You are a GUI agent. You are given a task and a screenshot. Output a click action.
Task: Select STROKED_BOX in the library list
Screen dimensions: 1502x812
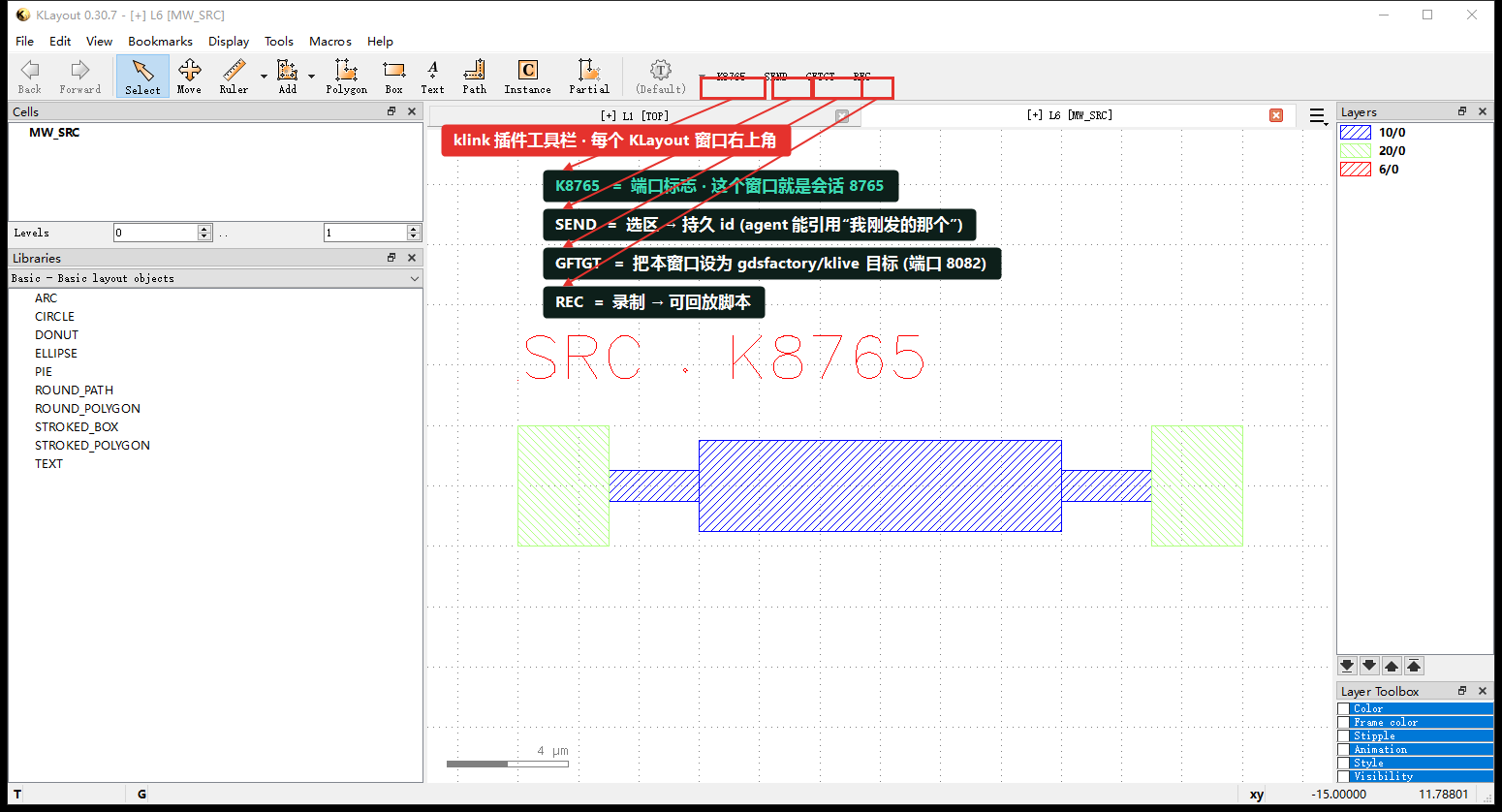tap(77, 427)
